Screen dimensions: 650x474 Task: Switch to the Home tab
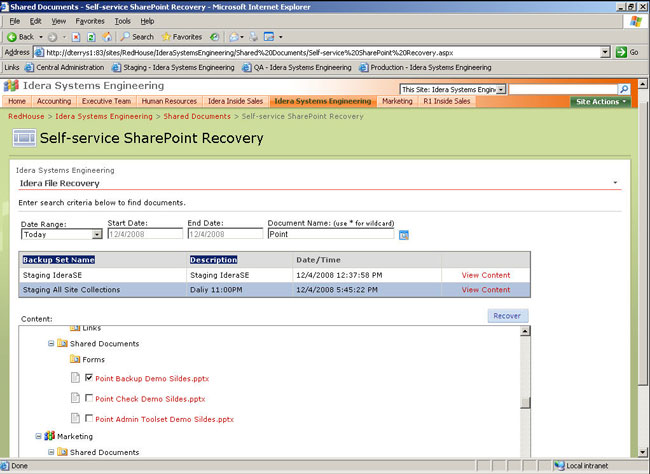(x=17, y=101)
